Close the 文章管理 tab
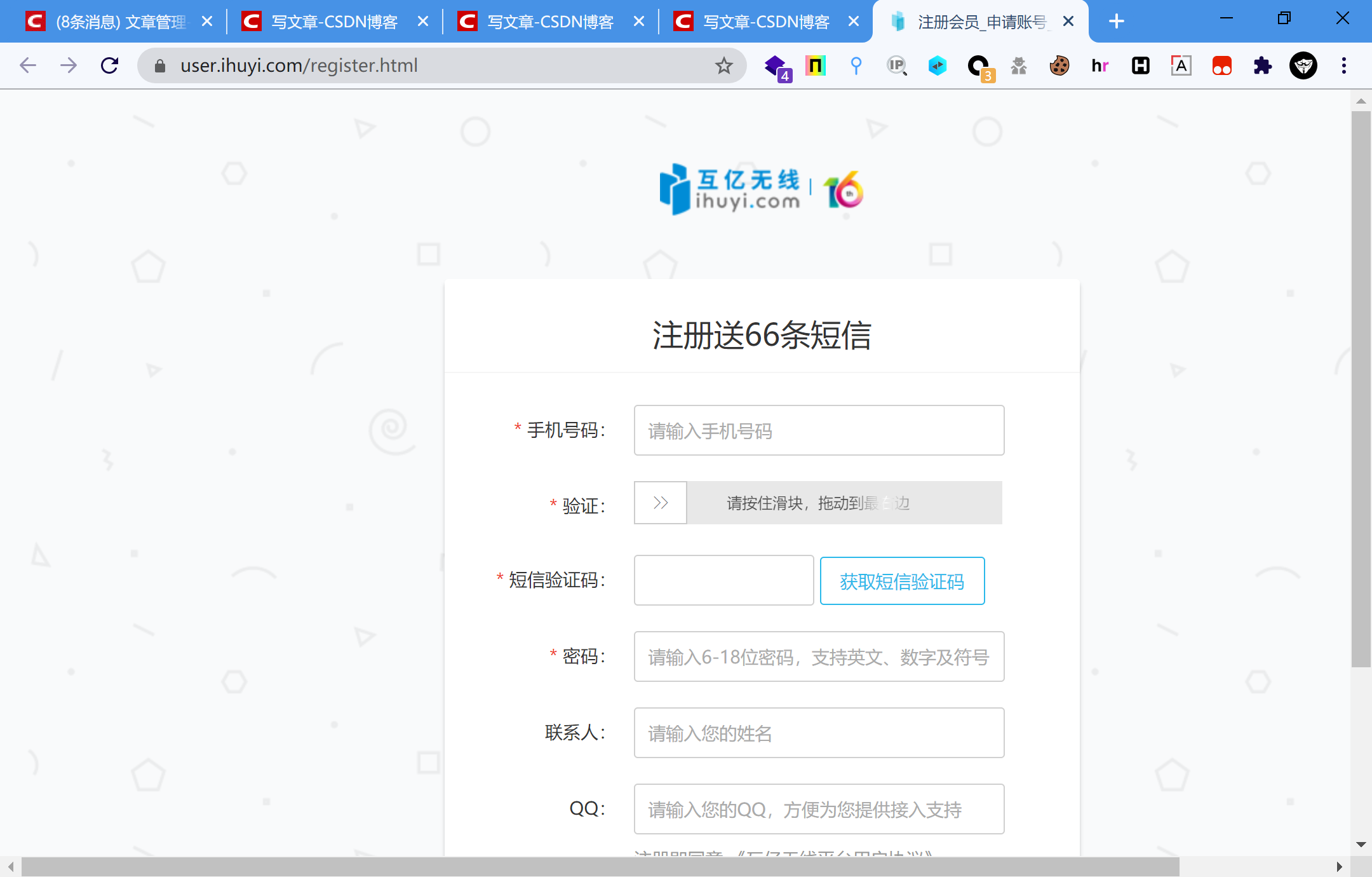 coord(206,22)
